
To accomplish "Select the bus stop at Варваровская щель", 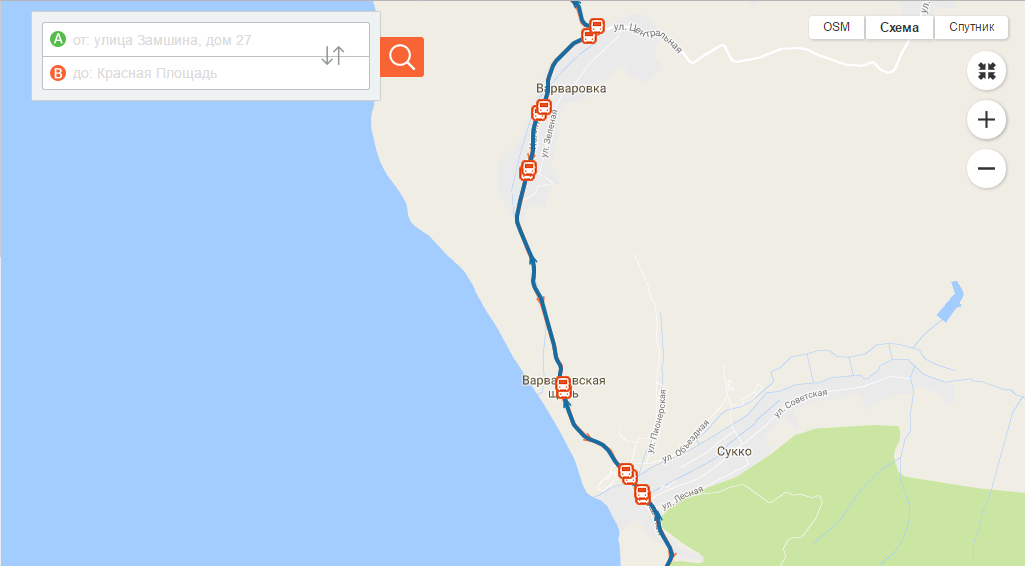I will pos(563,387).
